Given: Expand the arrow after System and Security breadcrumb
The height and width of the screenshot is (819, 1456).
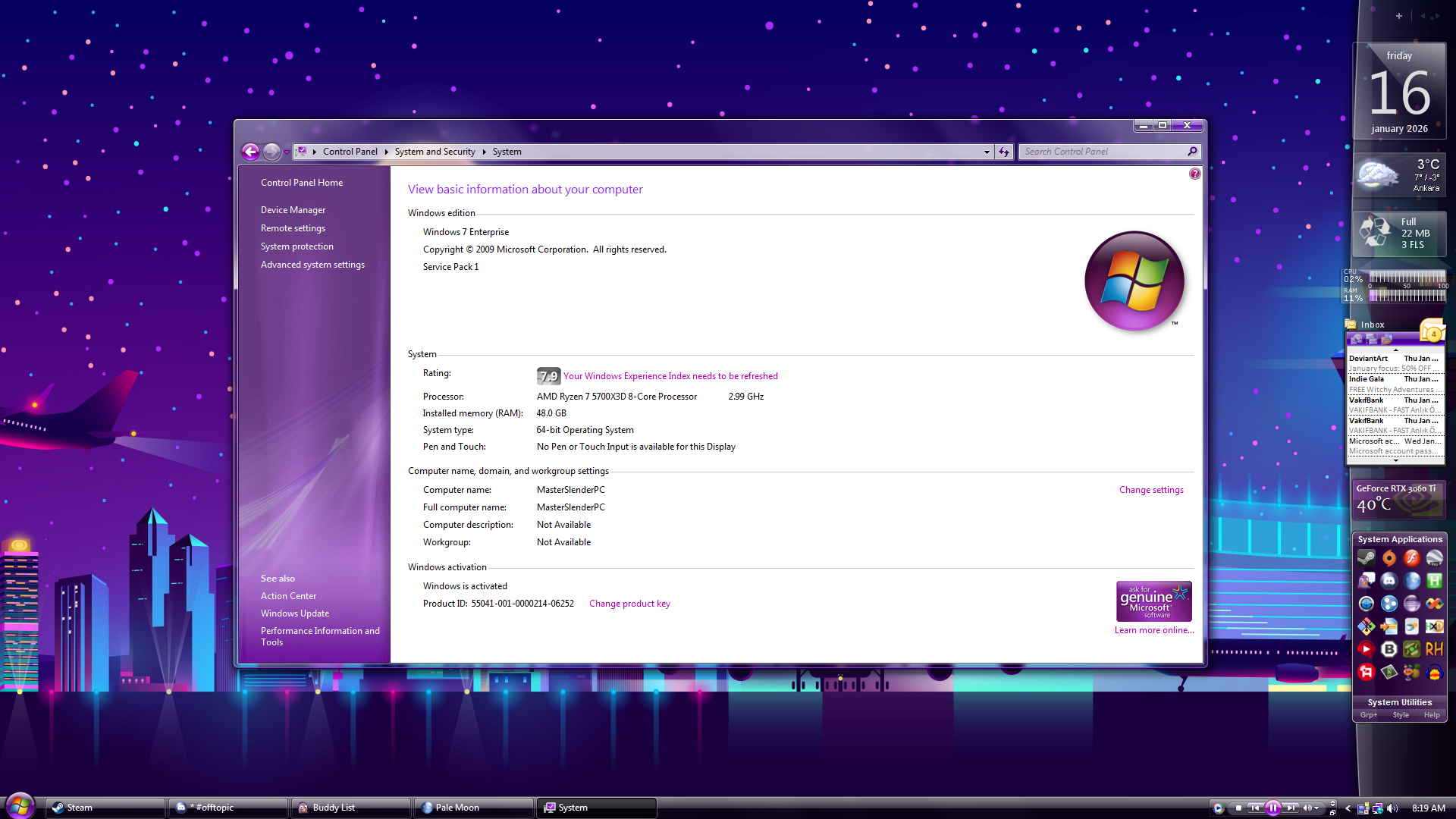Looking at the screenshot, I should (484, 152).
